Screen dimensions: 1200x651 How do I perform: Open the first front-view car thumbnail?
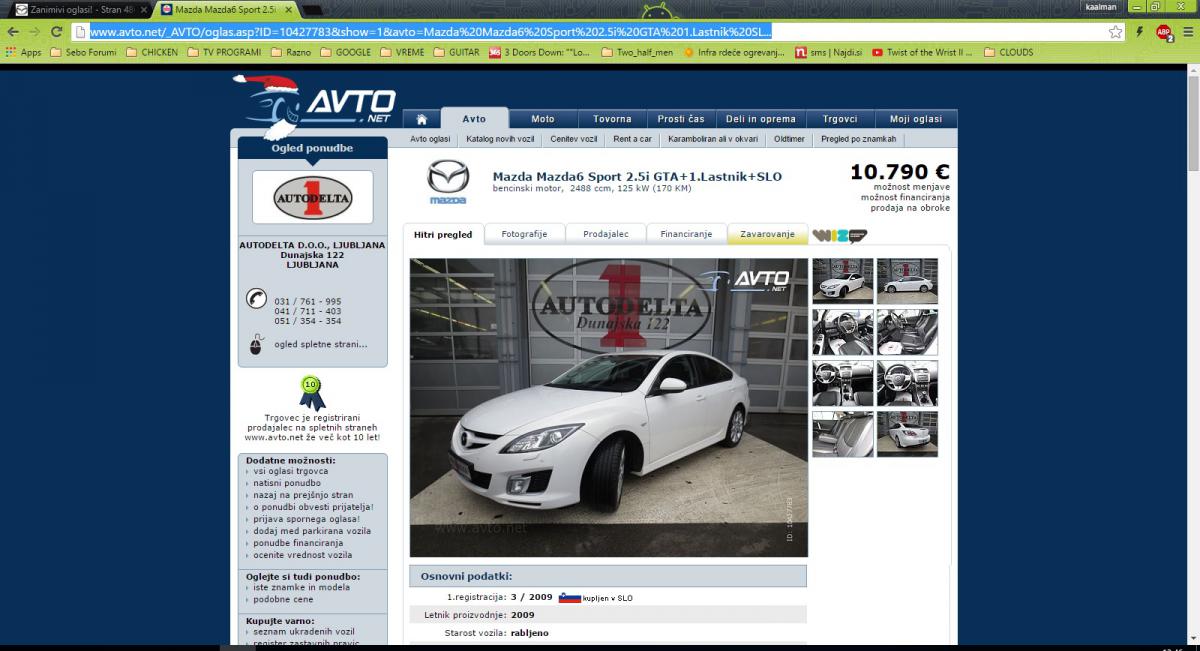click(842, 281)
